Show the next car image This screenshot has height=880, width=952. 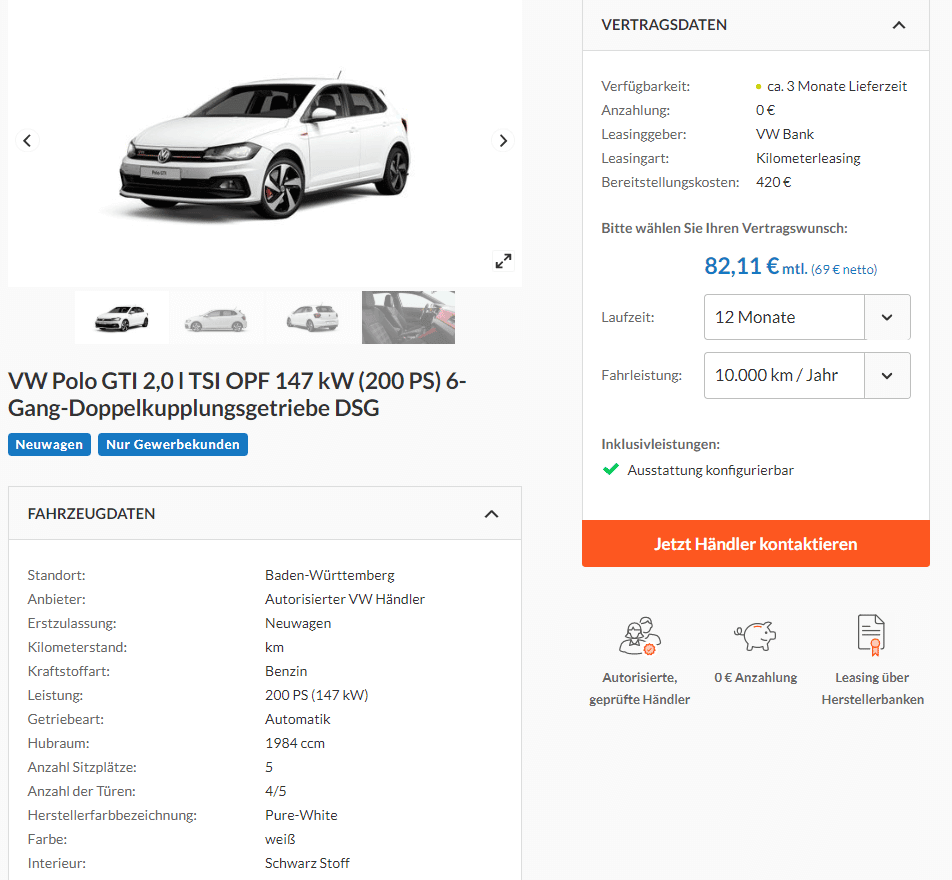point(503,140)
